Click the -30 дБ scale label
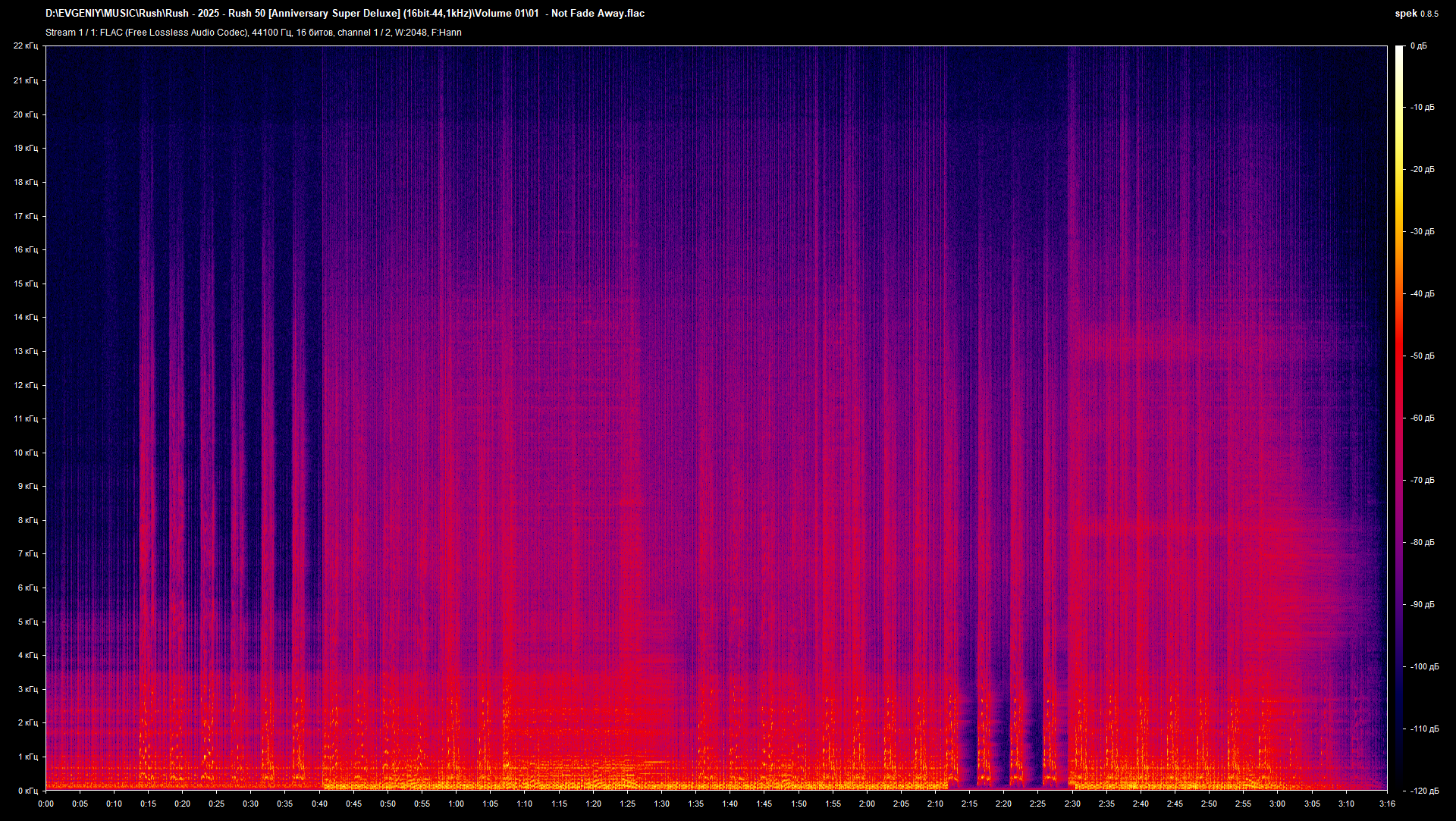1456x821 pixels. click(x=1422, y=231)
